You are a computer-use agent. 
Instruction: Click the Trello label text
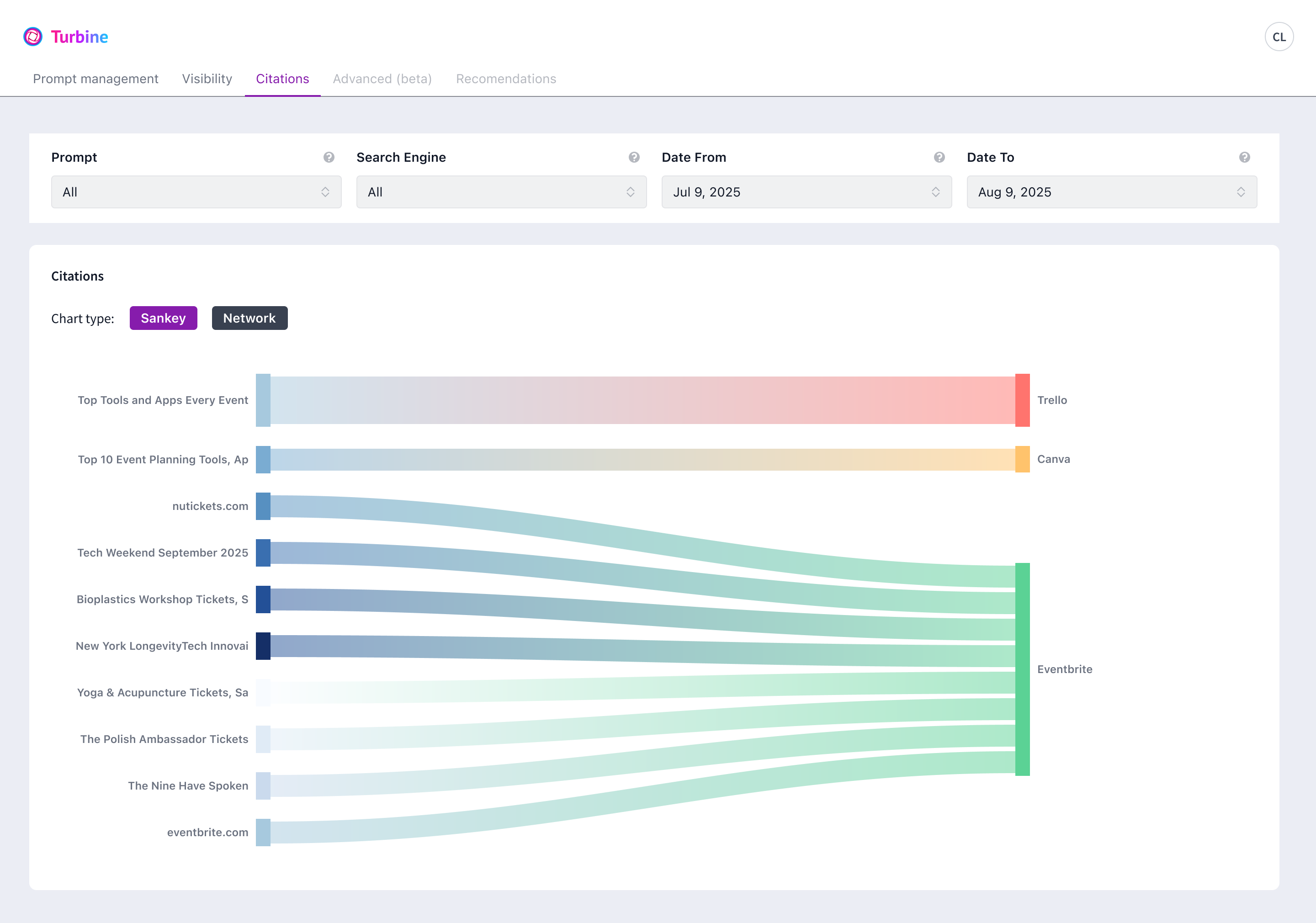coord(1052,400)
